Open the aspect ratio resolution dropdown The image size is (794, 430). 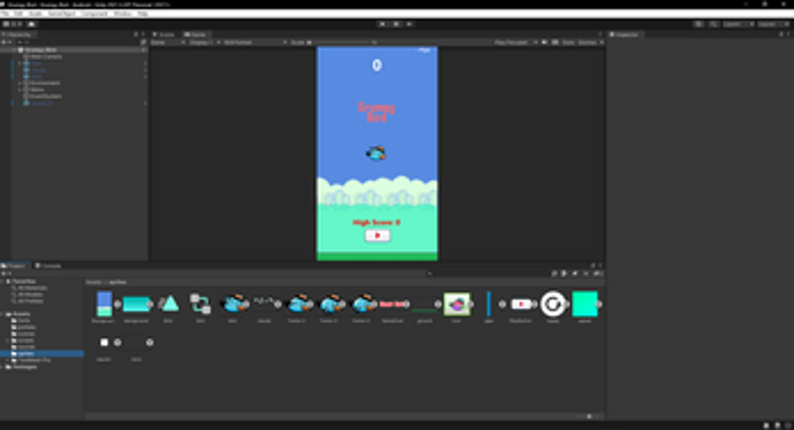[255, 43]
